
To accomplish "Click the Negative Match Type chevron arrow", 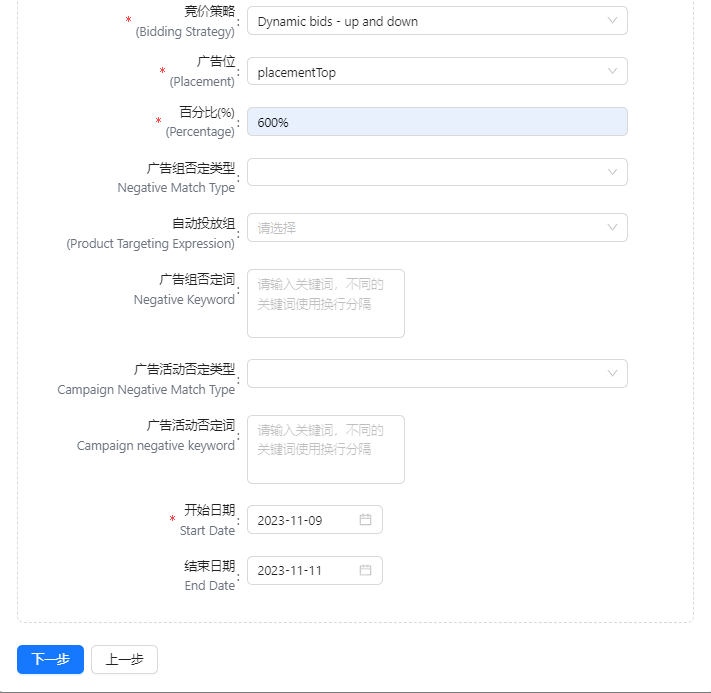I will point(612,172).
